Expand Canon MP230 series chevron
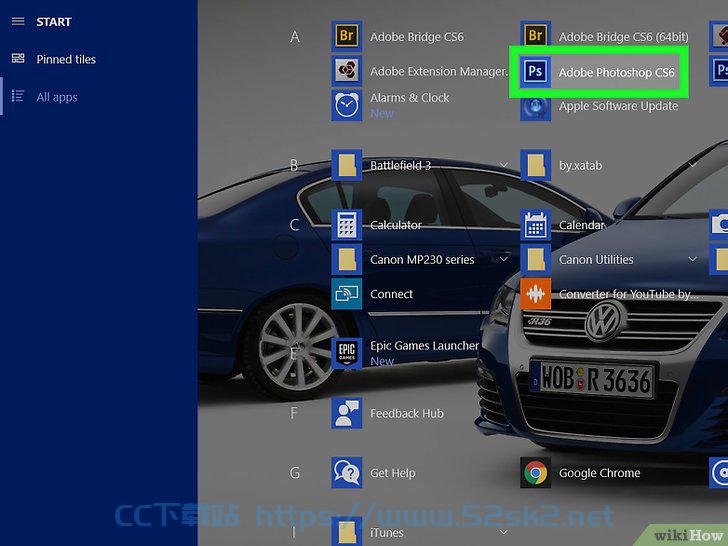728x546 pixels. 503,259
